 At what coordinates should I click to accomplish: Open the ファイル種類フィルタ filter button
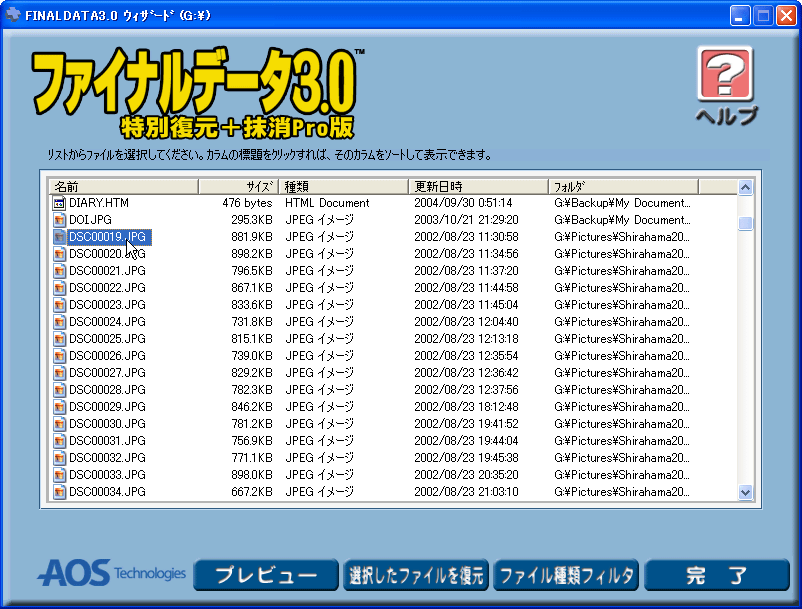[566, 575]
